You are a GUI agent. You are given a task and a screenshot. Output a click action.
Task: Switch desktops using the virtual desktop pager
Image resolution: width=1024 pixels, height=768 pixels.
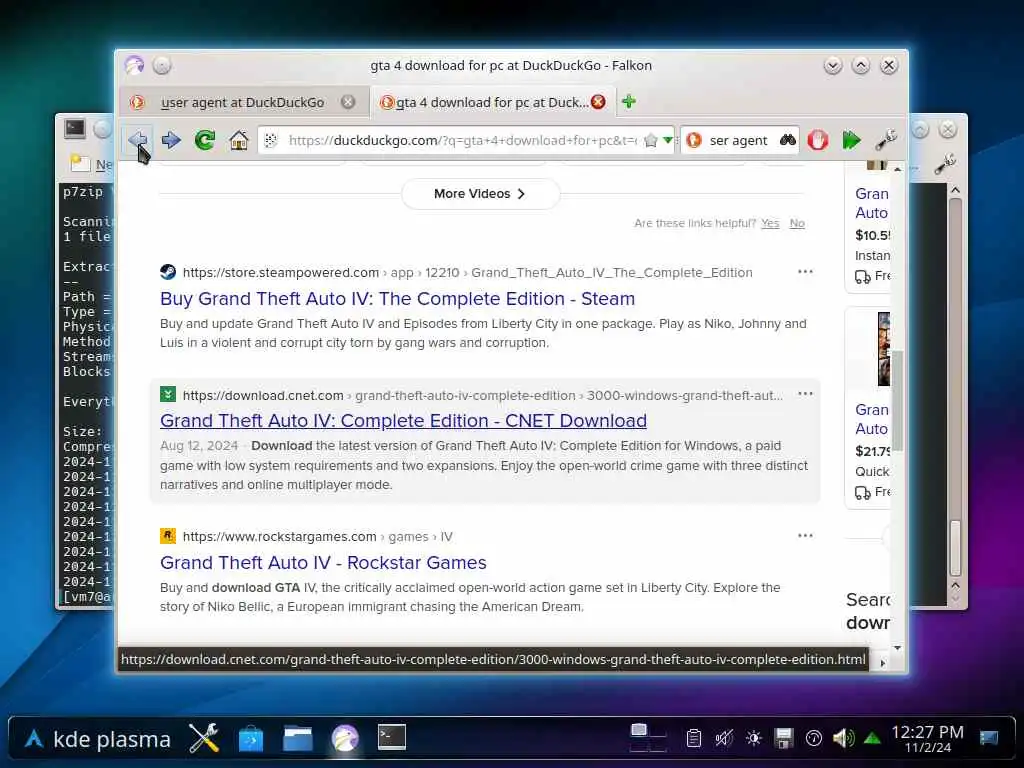coord(648,738)
